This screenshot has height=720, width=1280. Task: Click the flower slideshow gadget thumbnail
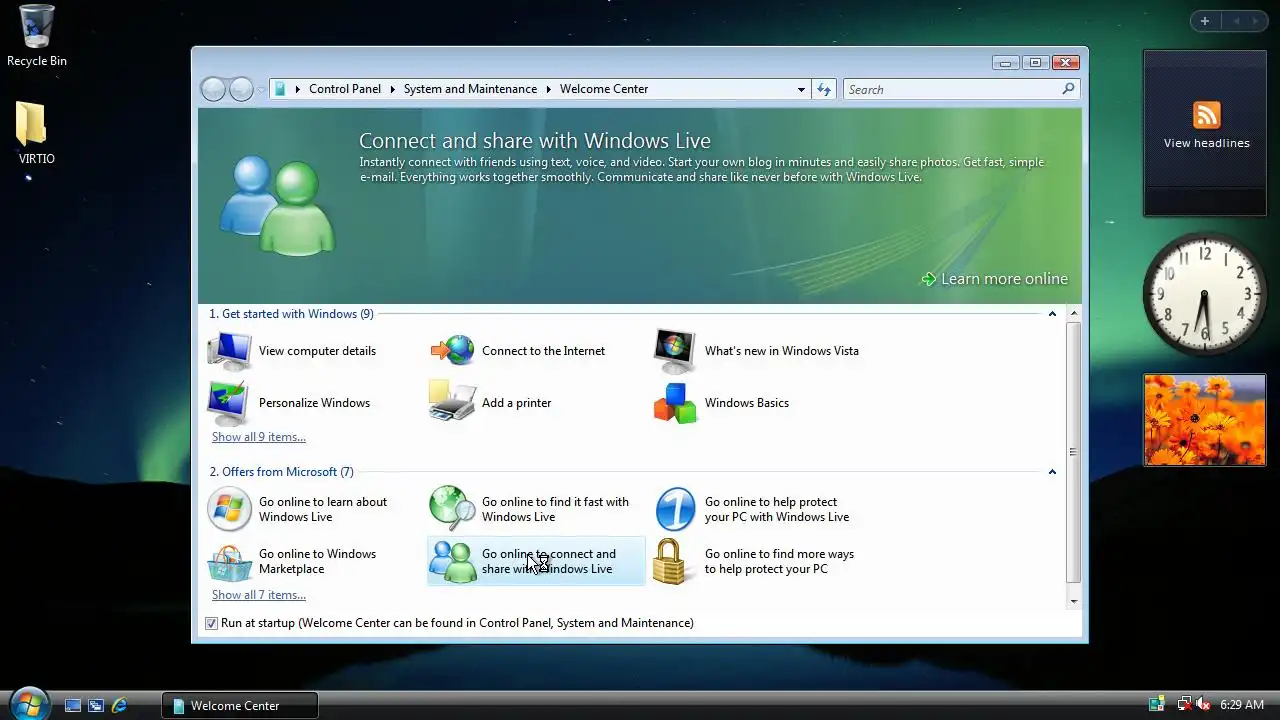(x=1205, y=420)
